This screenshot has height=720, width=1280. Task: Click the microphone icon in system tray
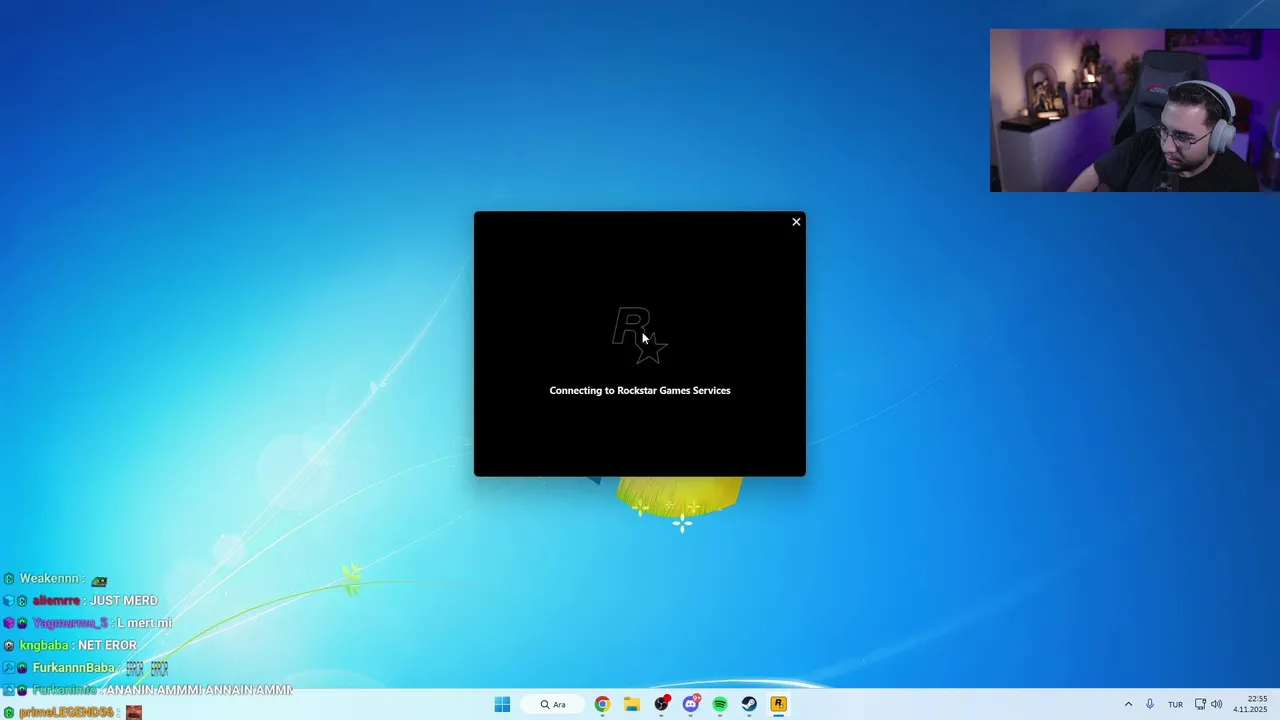tap(1150, 704)
